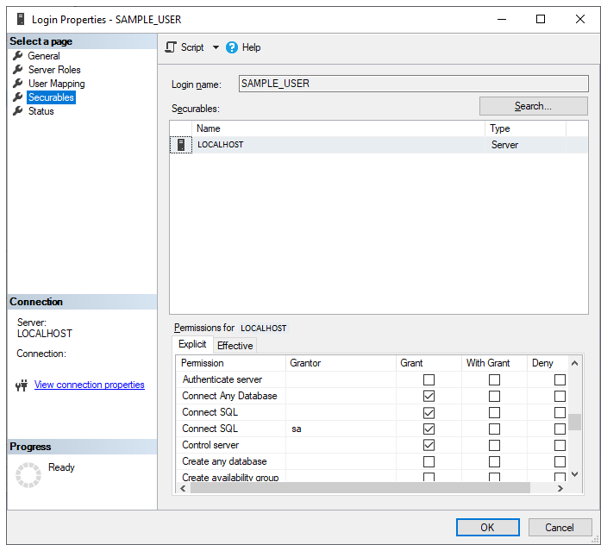Click the wrench icon beside General

[x=18, y=56]
